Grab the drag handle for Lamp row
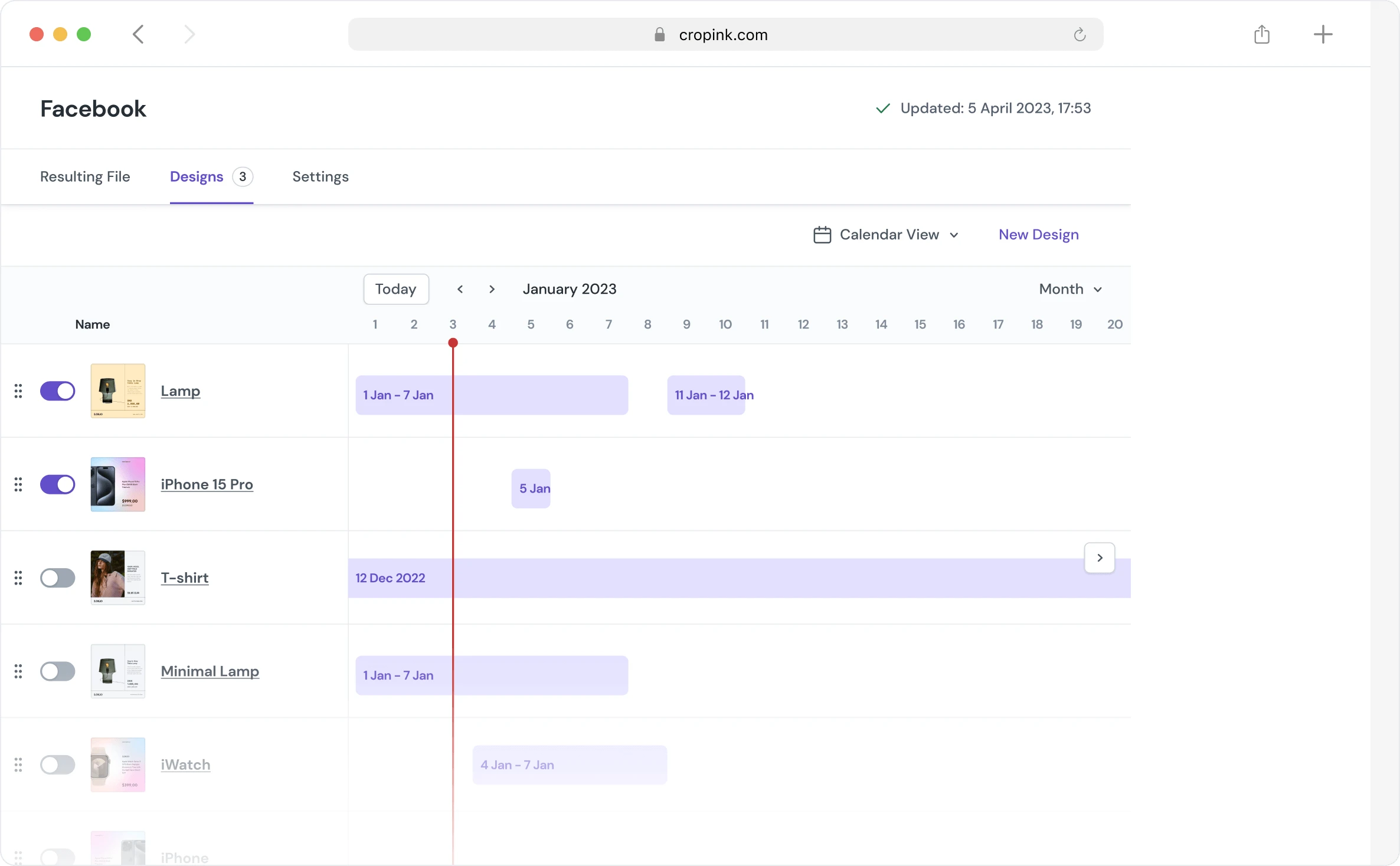1400x866 pixels. pos(18,391)
